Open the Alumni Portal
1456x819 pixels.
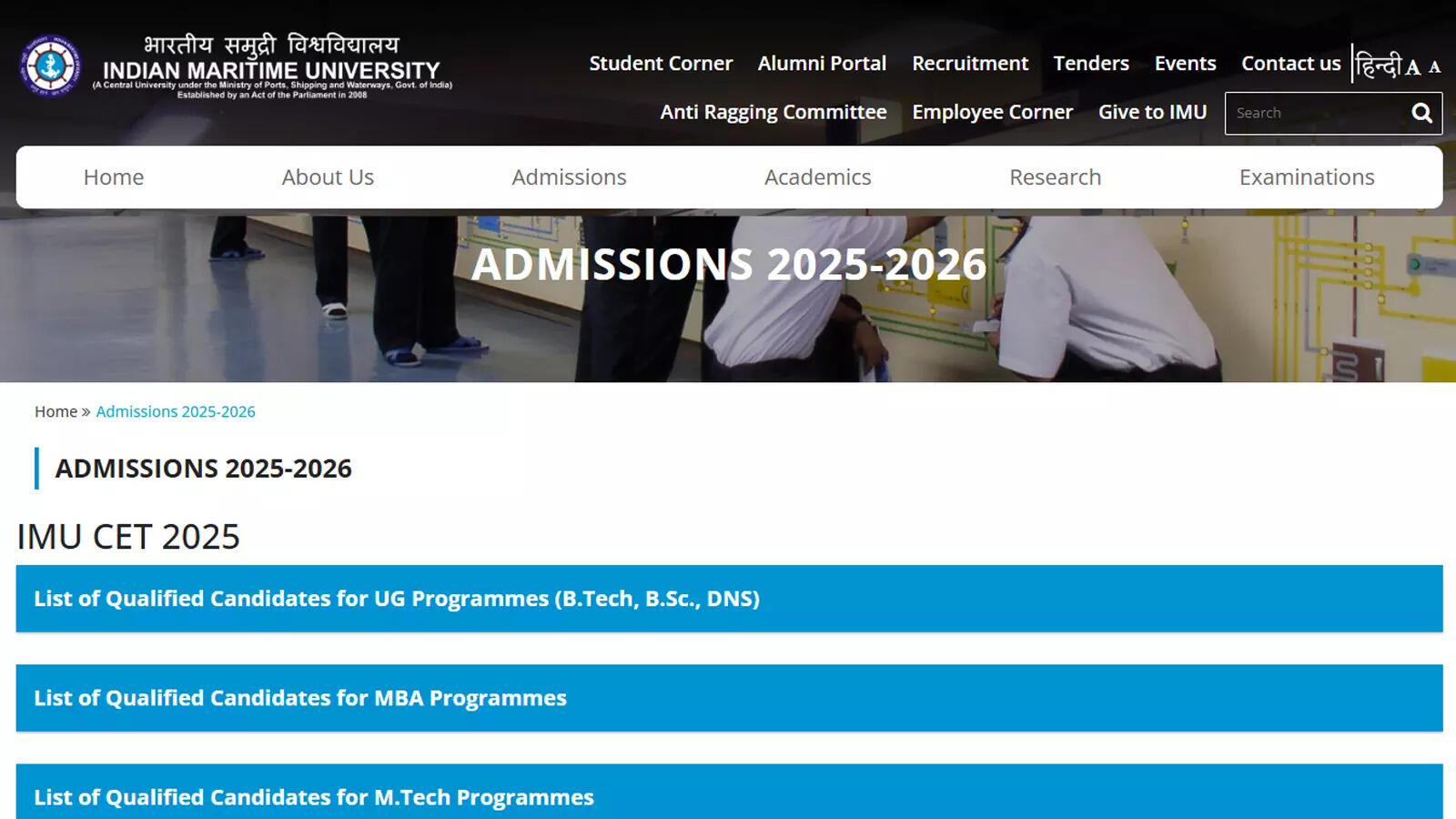click(822, 64)
